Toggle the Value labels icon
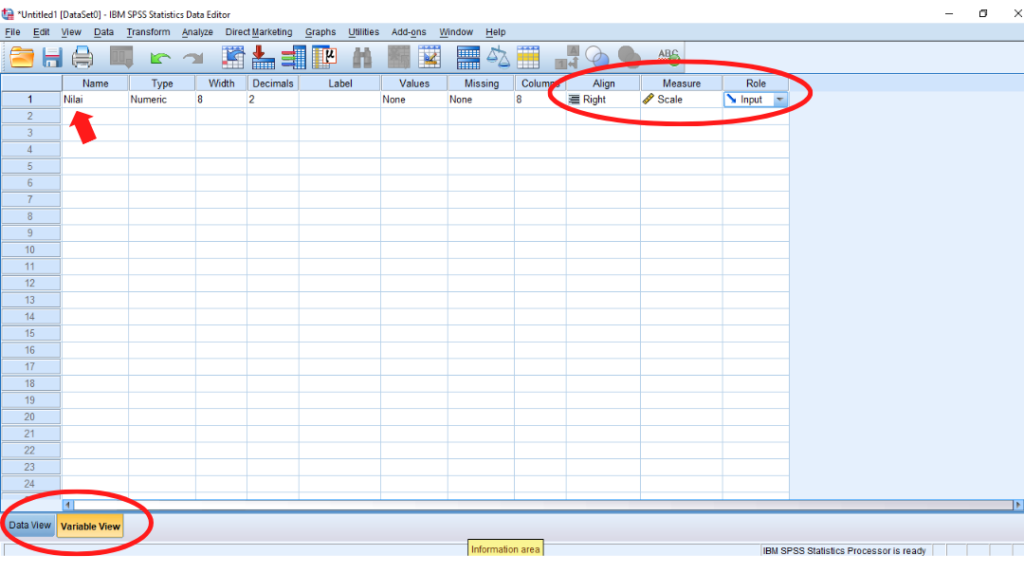 [x=566, y=57]
